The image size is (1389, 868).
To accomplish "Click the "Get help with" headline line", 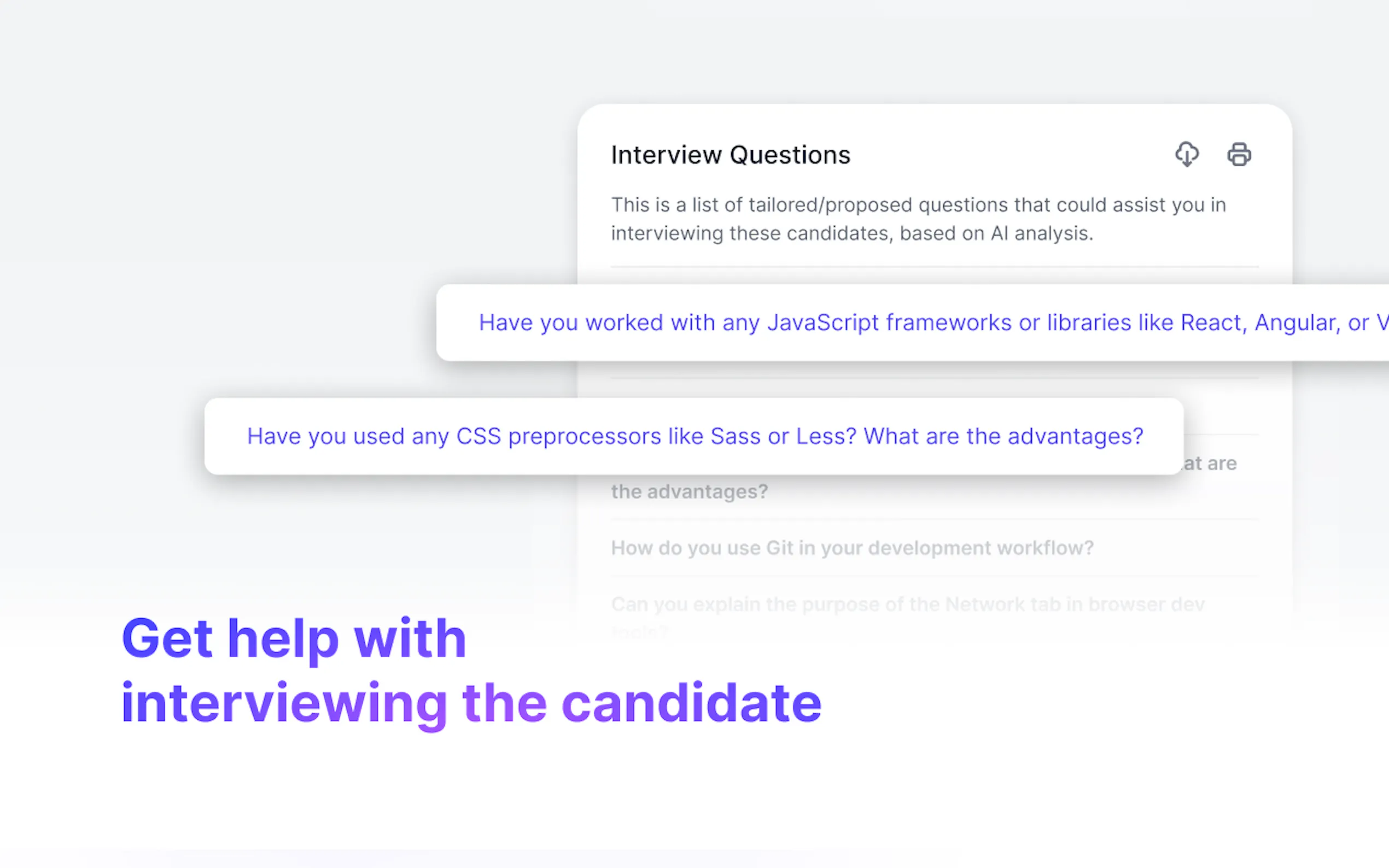I will (294, 638).
